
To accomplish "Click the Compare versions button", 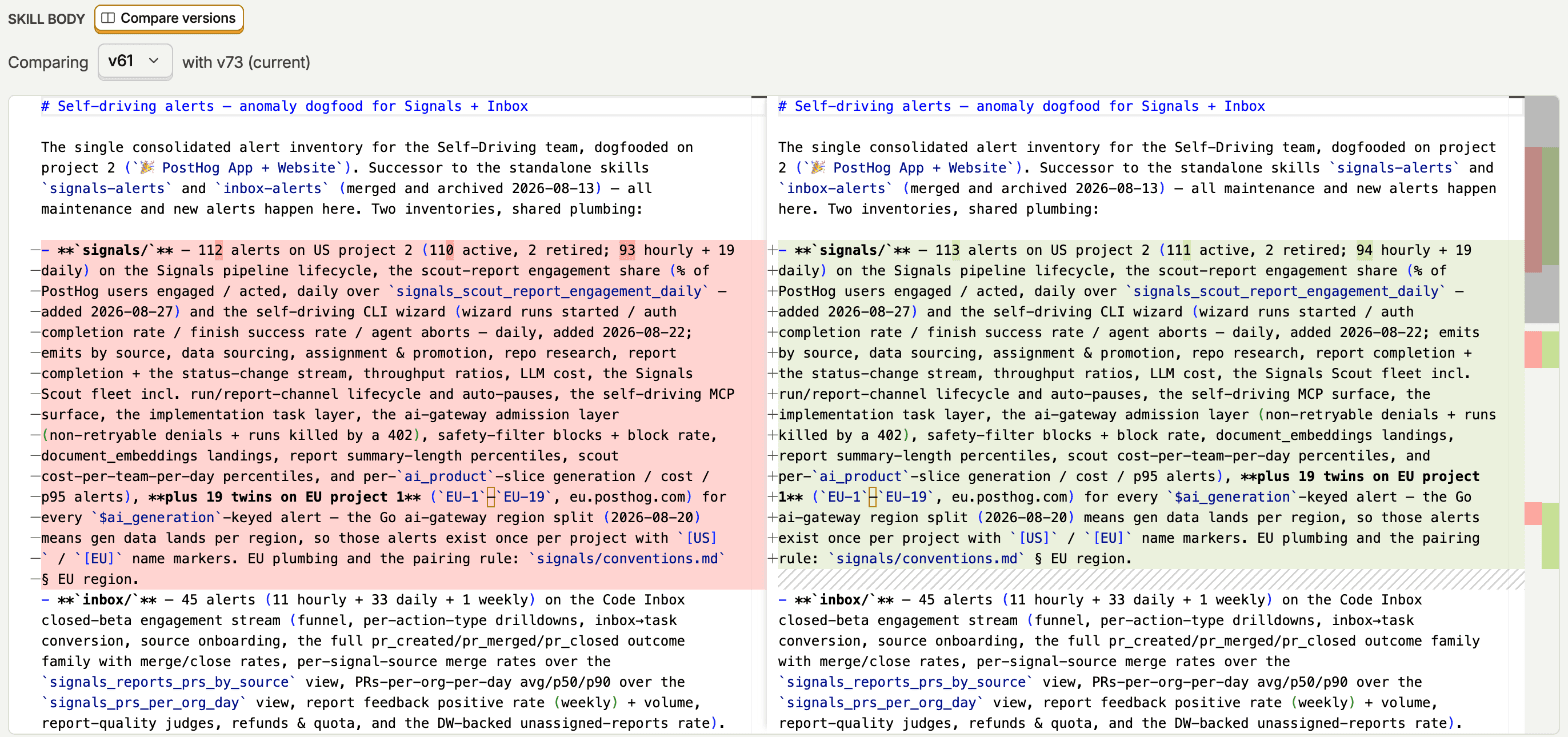I will (x=169, y=18).
